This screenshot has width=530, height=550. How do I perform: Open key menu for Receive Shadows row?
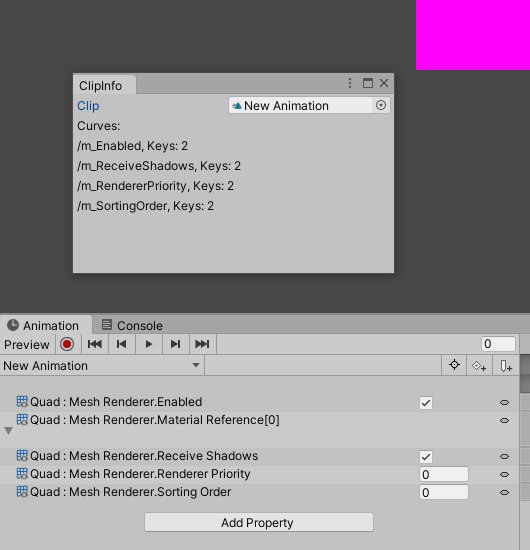(x=504, y=456)
